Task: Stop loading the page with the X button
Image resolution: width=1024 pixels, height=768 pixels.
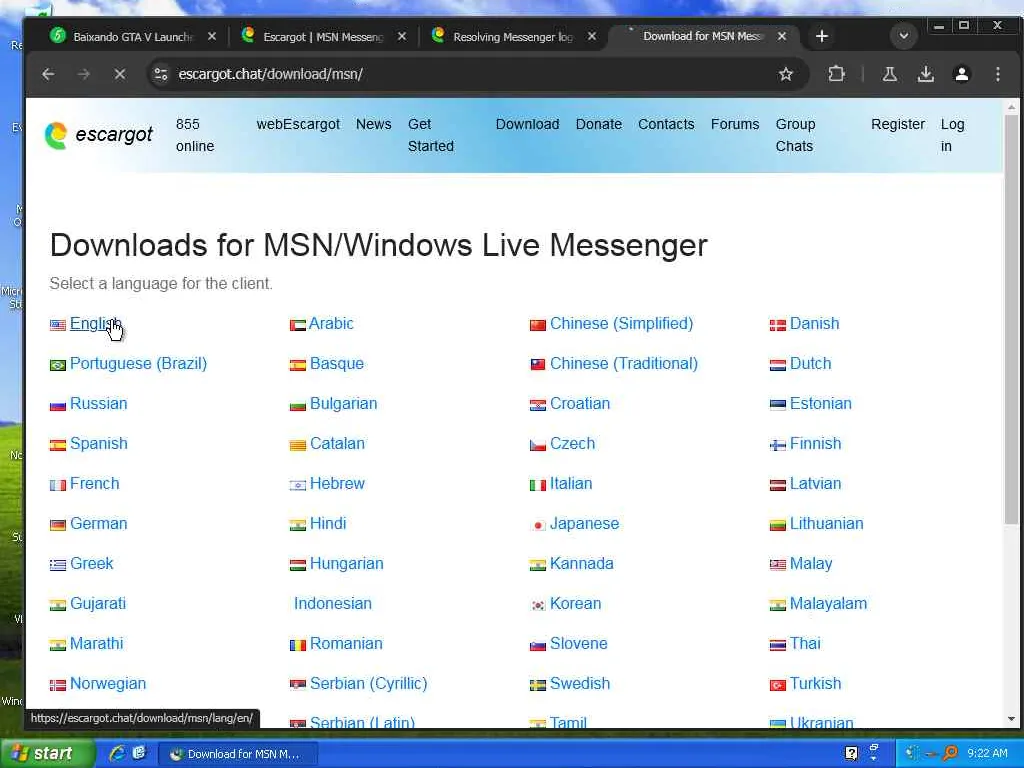Action: click(x=120, y=74)
